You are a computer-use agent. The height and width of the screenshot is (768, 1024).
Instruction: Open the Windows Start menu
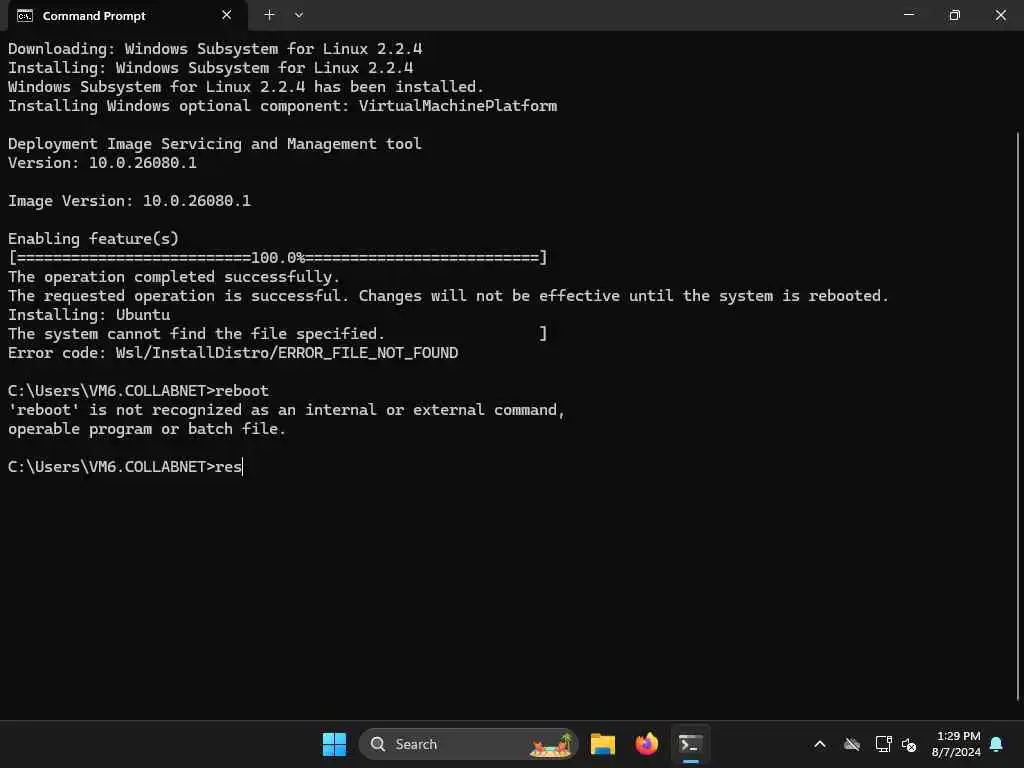point(334,744)
